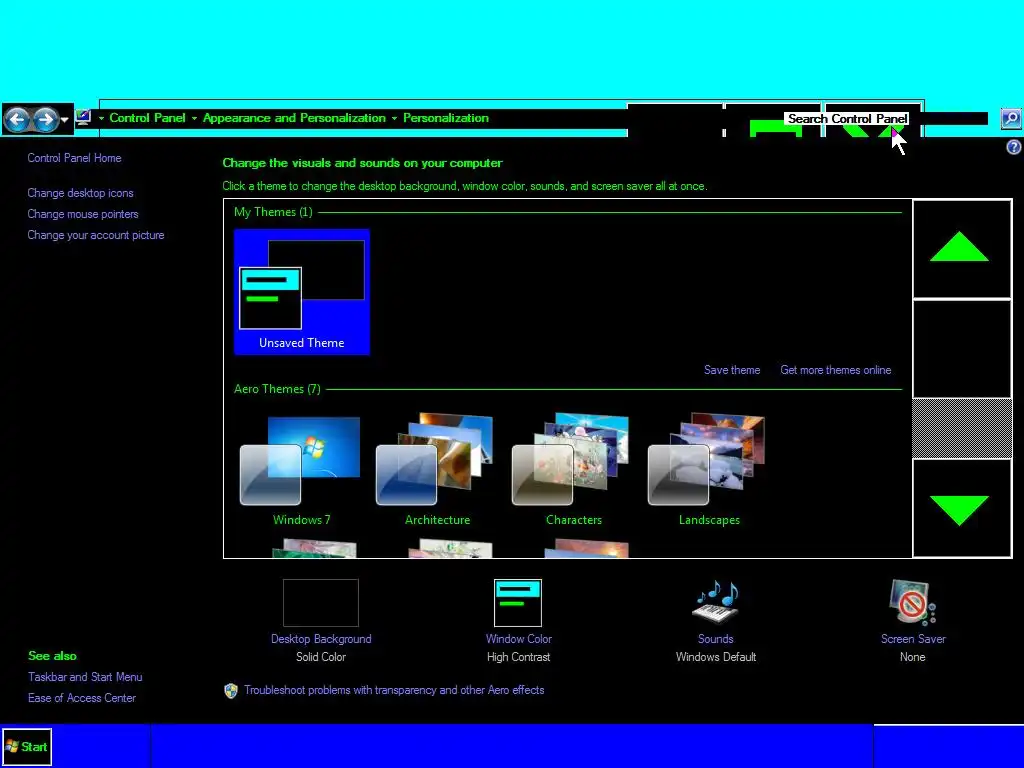Open the Start menu button
Screen dimensions: 1024x768
pos(27,746)
